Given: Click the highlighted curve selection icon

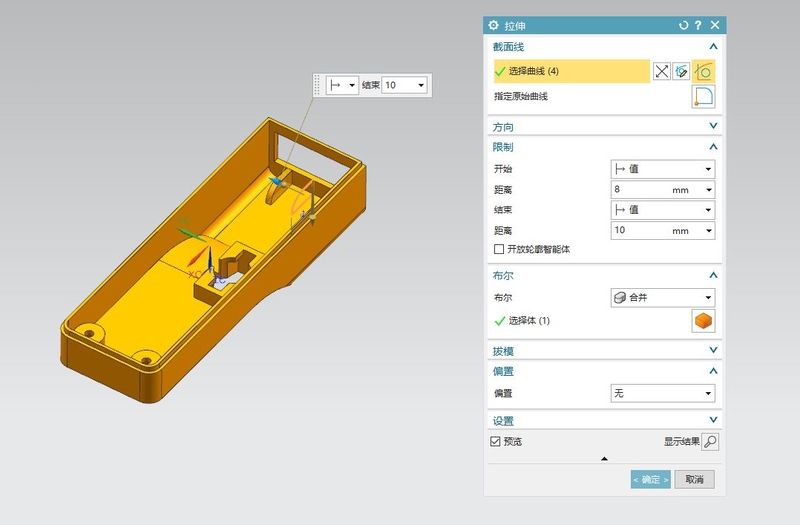Looking at the screenshot, I should [705, 71].
